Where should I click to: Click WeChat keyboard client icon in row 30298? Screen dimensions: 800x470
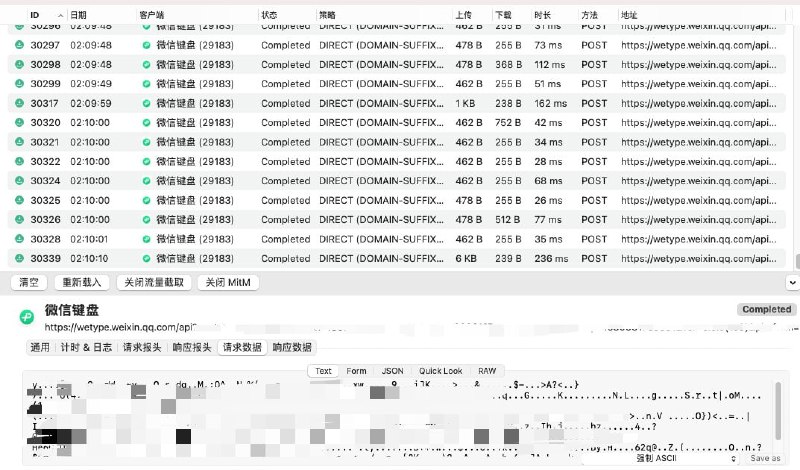146,65
